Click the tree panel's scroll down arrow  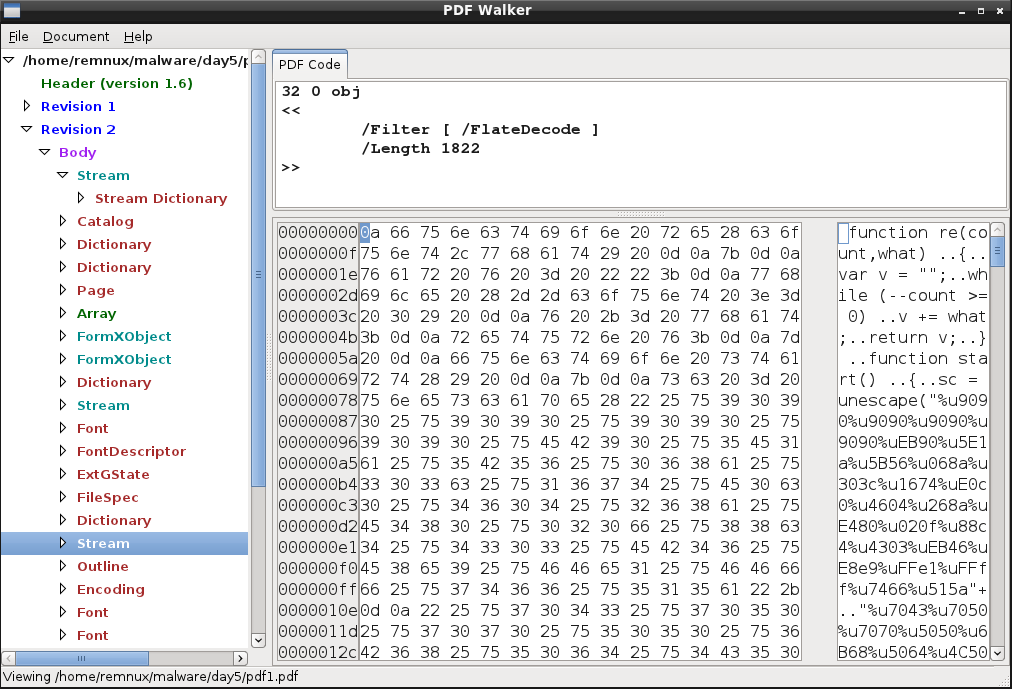click(x=257, y=640)
